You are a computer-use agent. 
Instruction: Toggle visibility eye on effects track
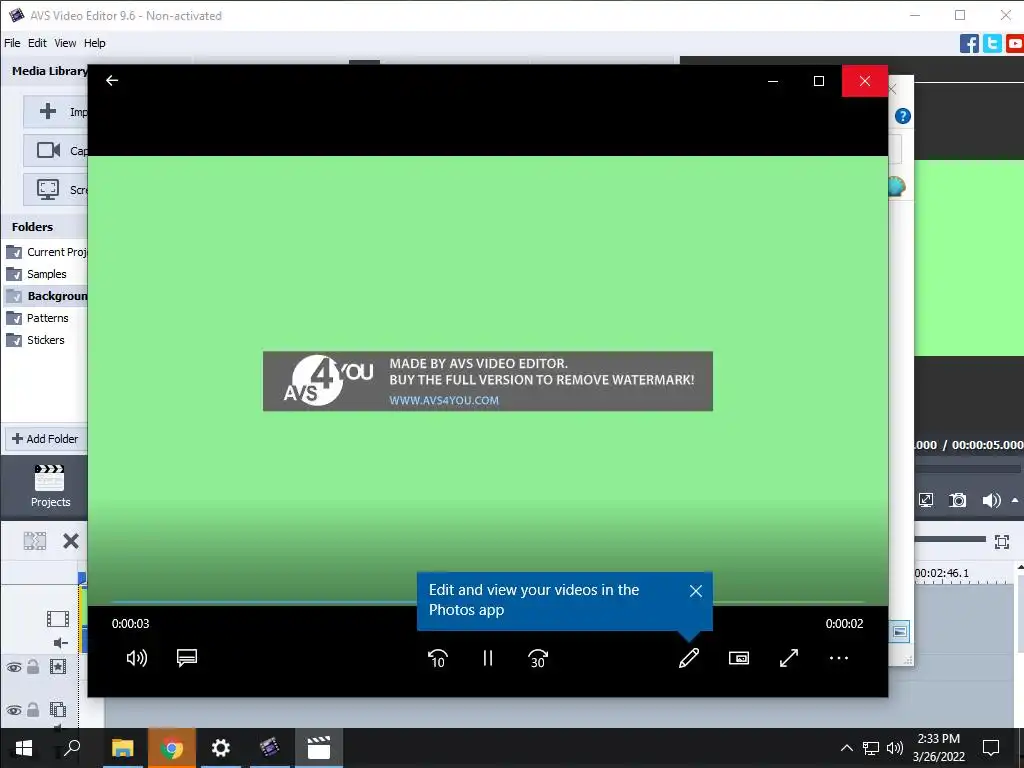click(14, 667)
